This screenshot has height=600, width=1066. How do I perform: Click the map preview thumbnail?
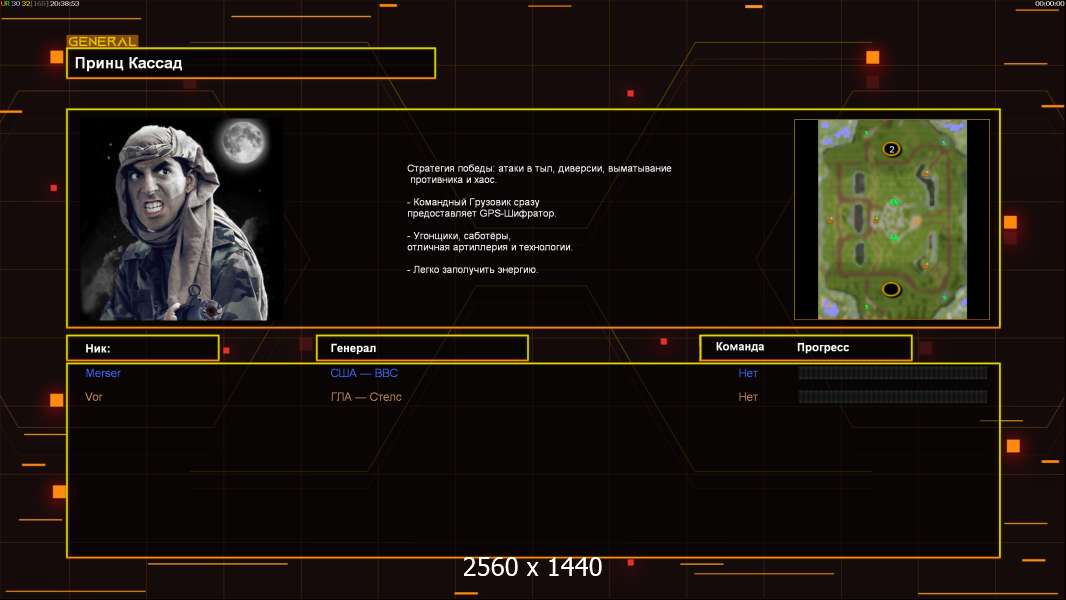[892, 219]
